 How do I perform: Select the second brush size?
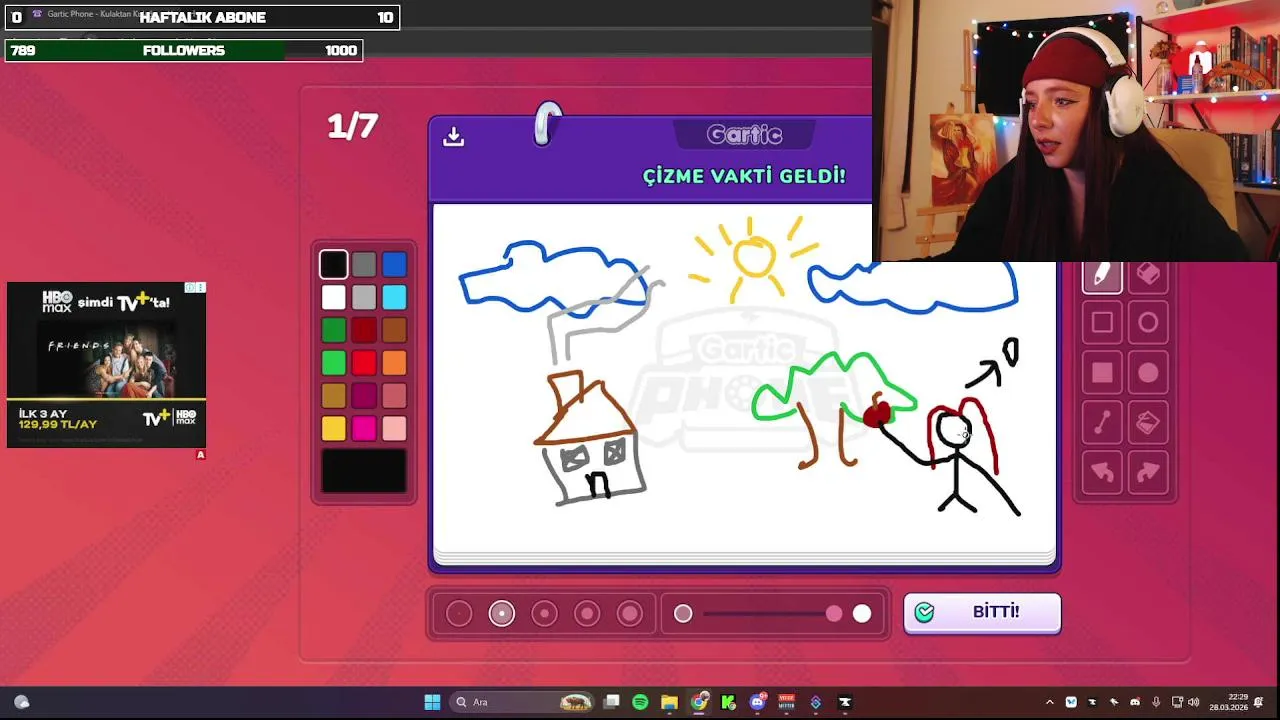pyautogui.click(x=502, y=613)
